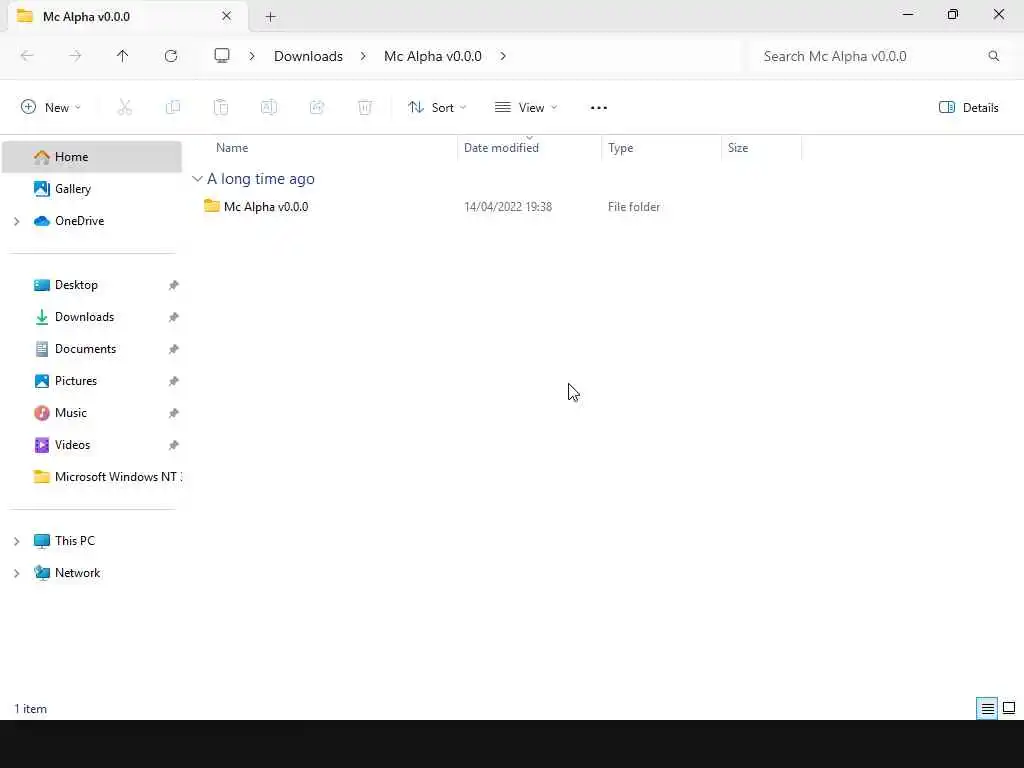
Task: Click the pin icon next to Documents
Action: point(174,349)
